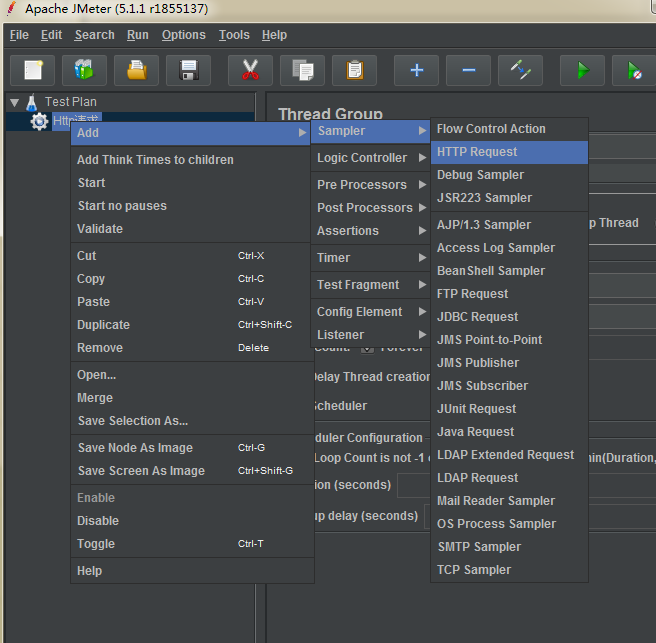This screenshot has width=656, height=643.
Task: Expand the Assertions submenu
Action: coord(370,231)
